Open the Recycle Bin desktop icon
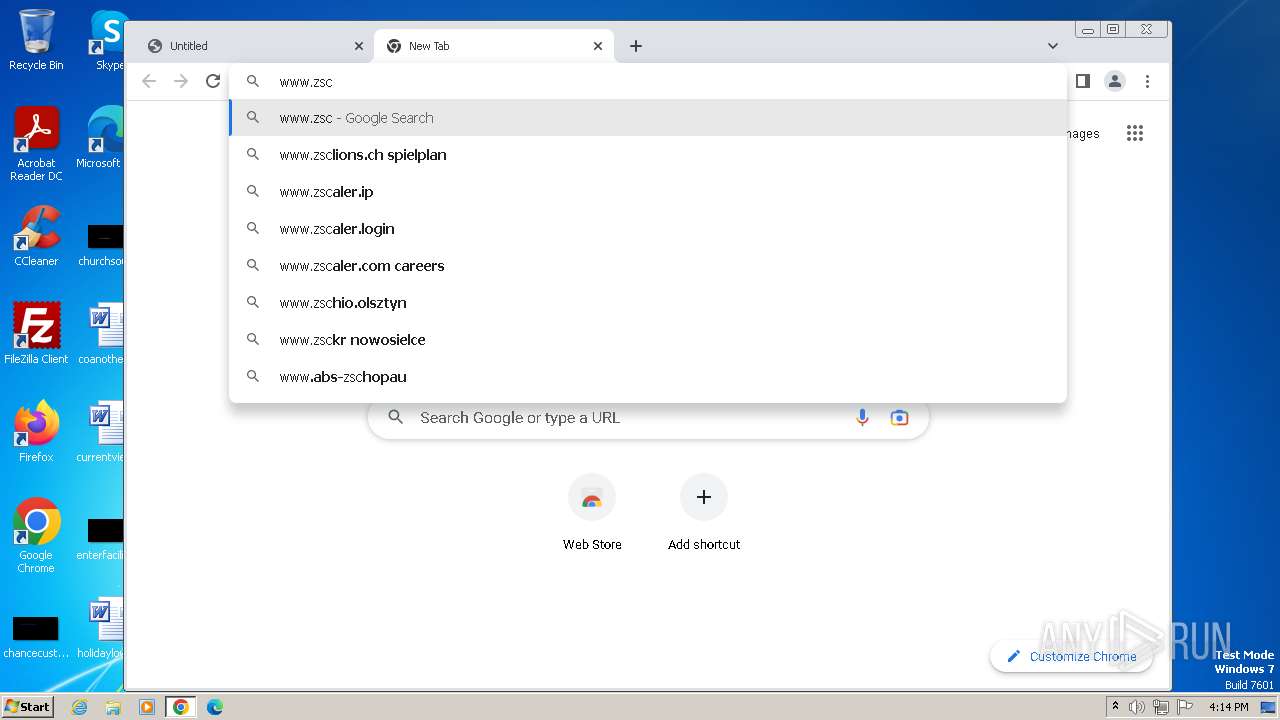1280x720 pixels. click(x=36, y=40)
